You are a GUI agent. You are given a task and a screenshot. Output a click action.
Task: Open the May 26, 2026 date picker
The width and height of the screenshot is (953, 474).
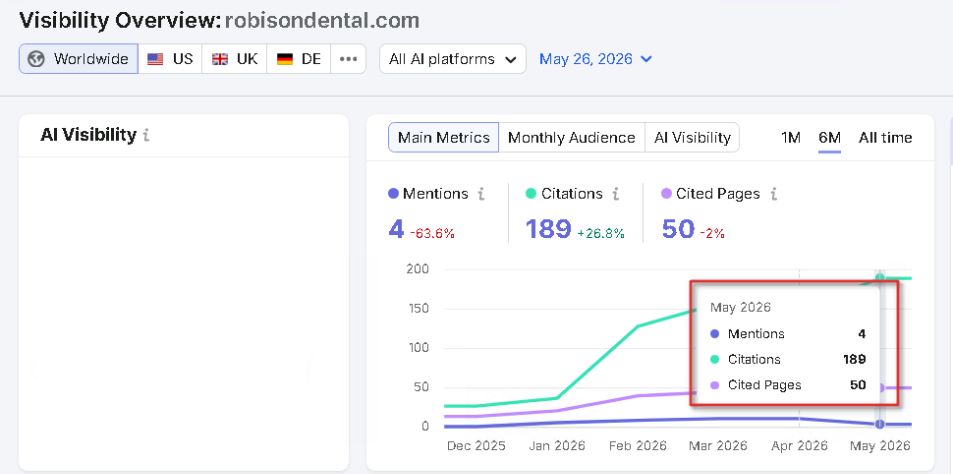(596, 59)
